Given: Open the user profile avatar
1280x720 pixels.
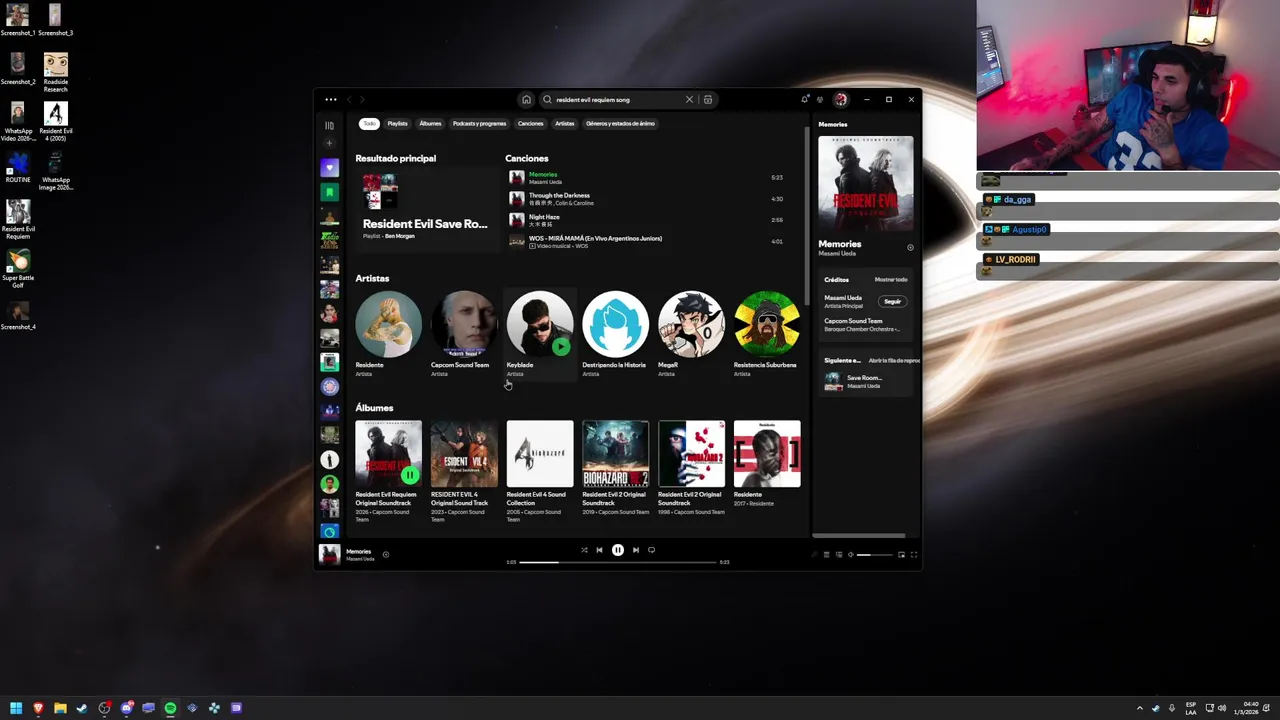Looking at the screenshot, I should (841, 100).
